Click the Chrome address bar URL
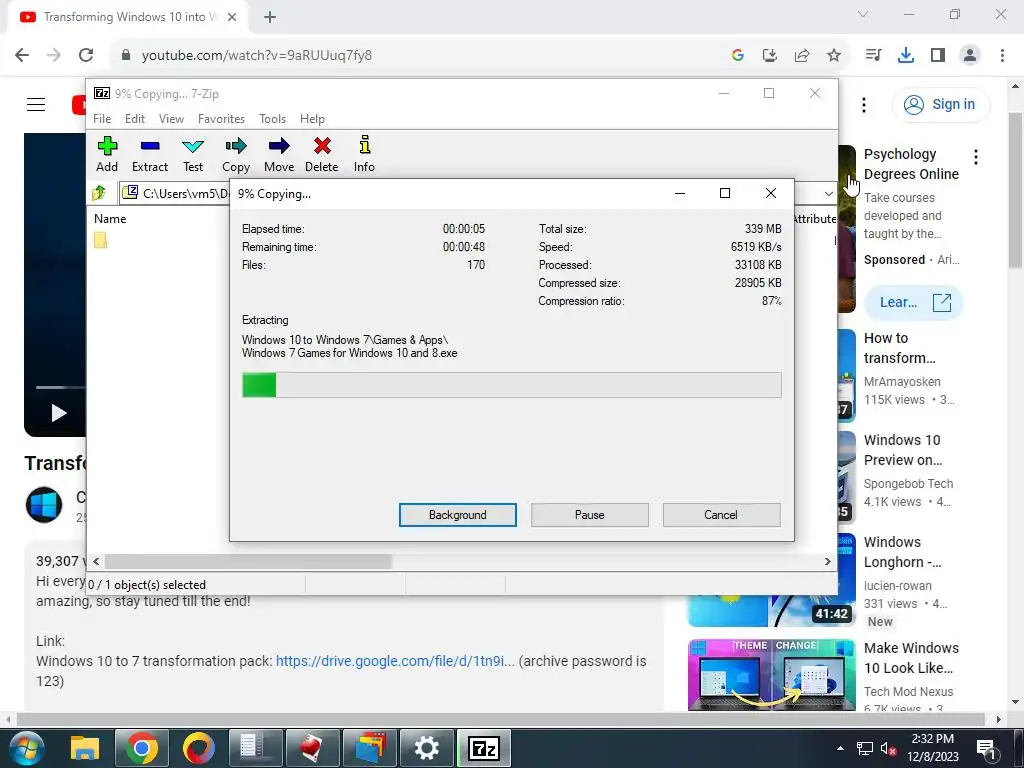This screenshot has width=1024, height=768. [x=257, y=56]
